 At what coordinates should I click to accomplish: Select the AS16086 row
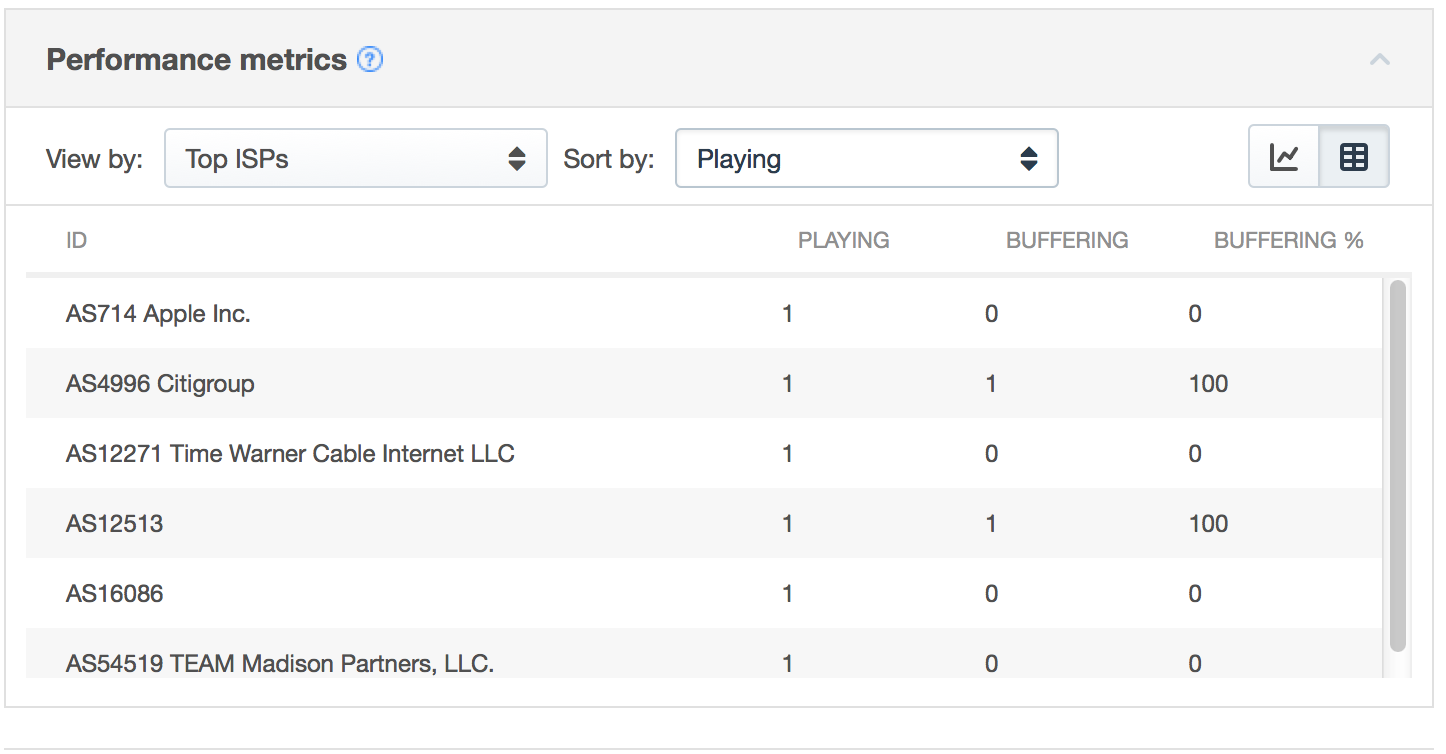coord(704,594)
